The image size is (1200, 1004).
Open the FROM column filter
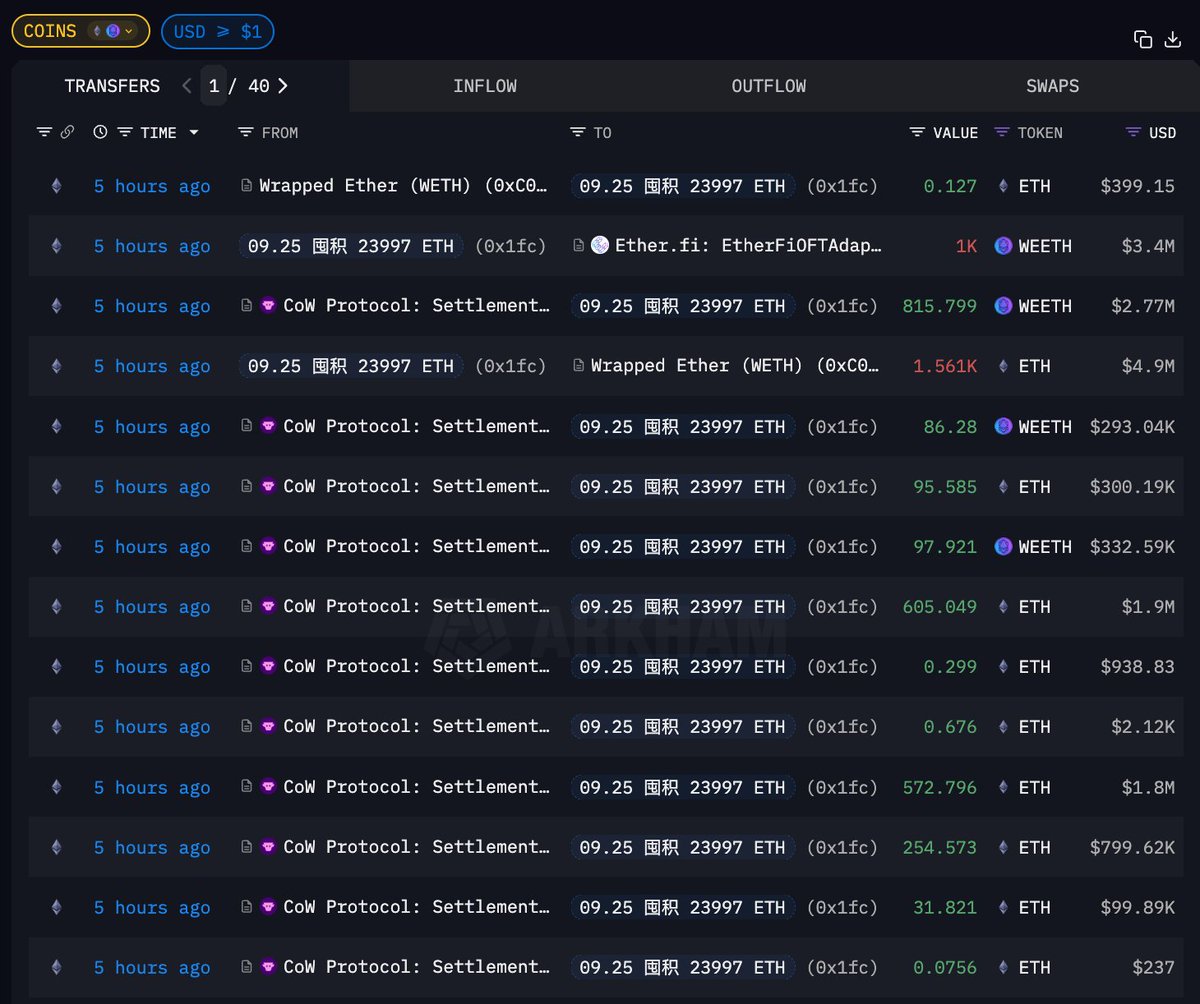[246, 132]
